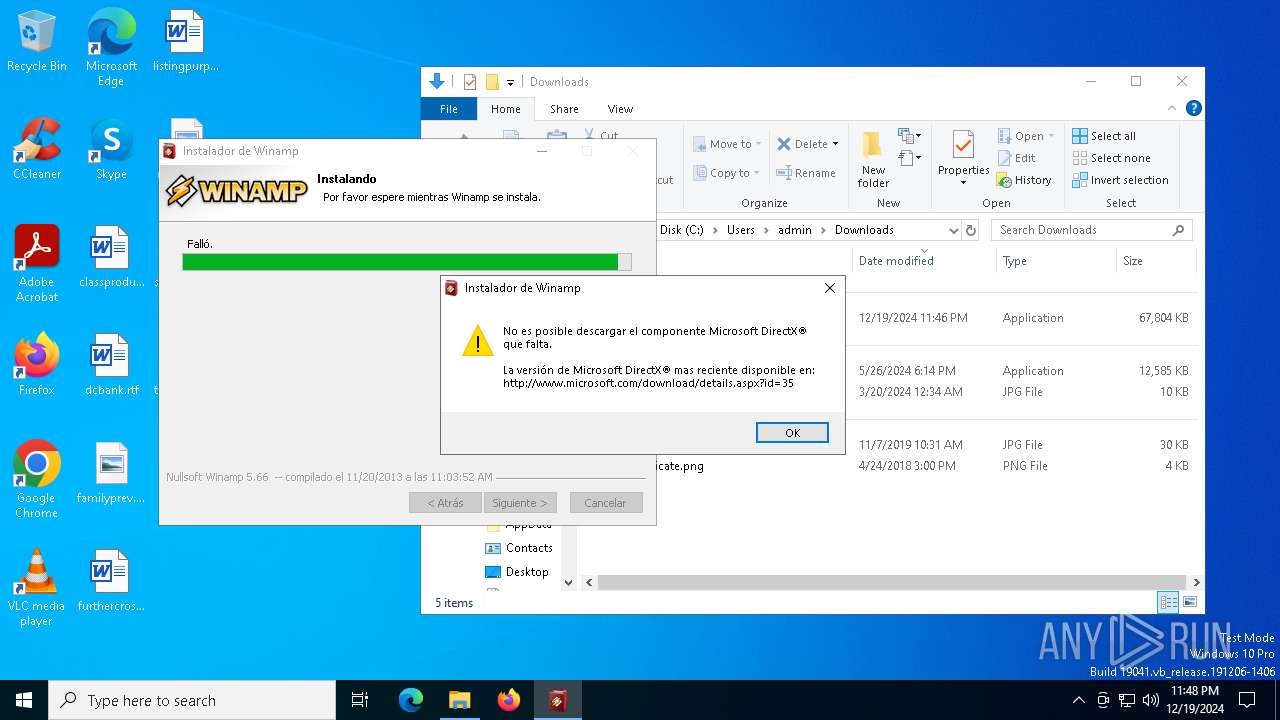This screenshot has width=1280, height=720.
Task: Select Desktop in Explorer navigation pane
Action: [516, 572]
